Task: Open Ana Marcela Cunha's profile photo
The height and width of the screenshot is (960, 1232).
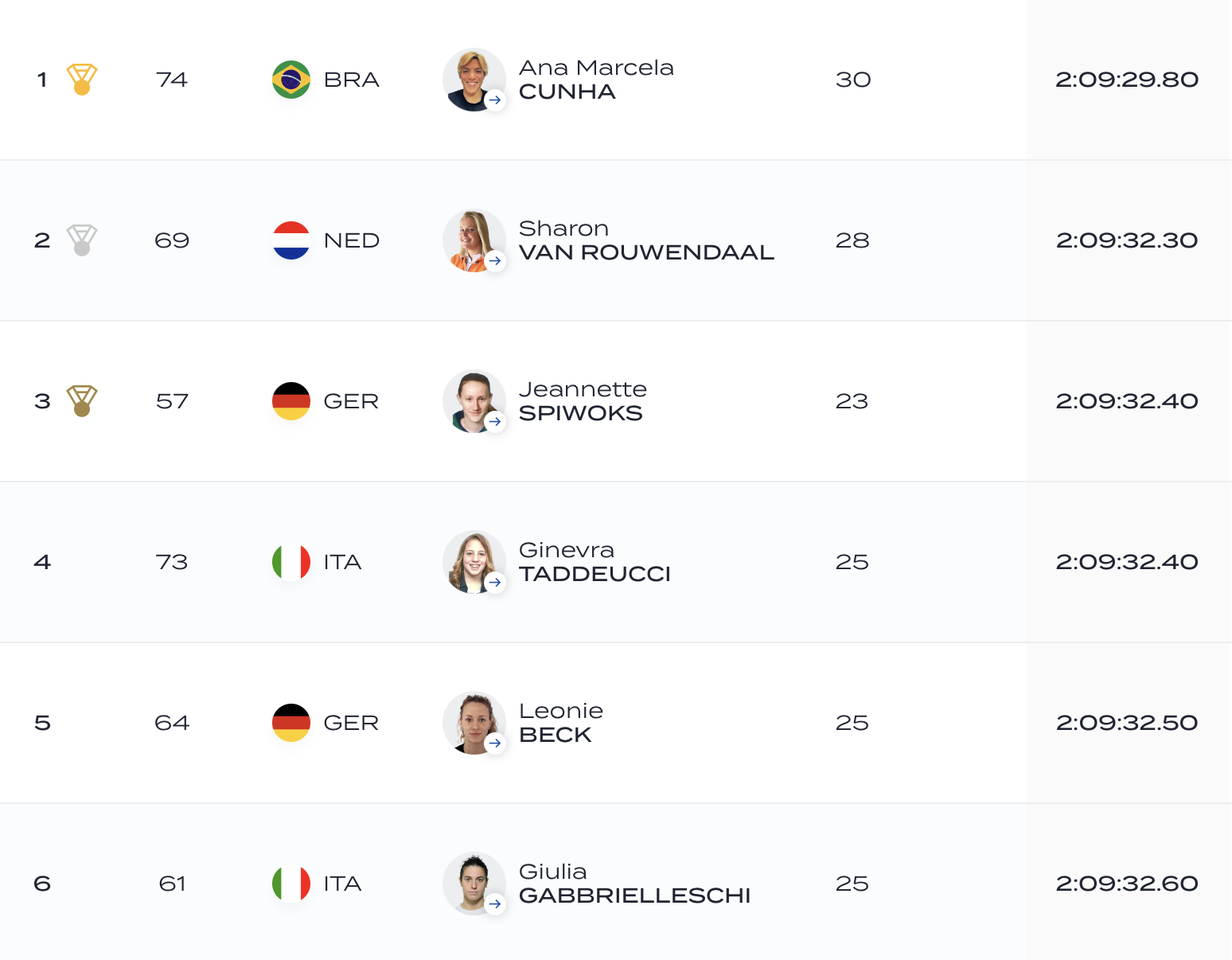Action: point(474,80)
